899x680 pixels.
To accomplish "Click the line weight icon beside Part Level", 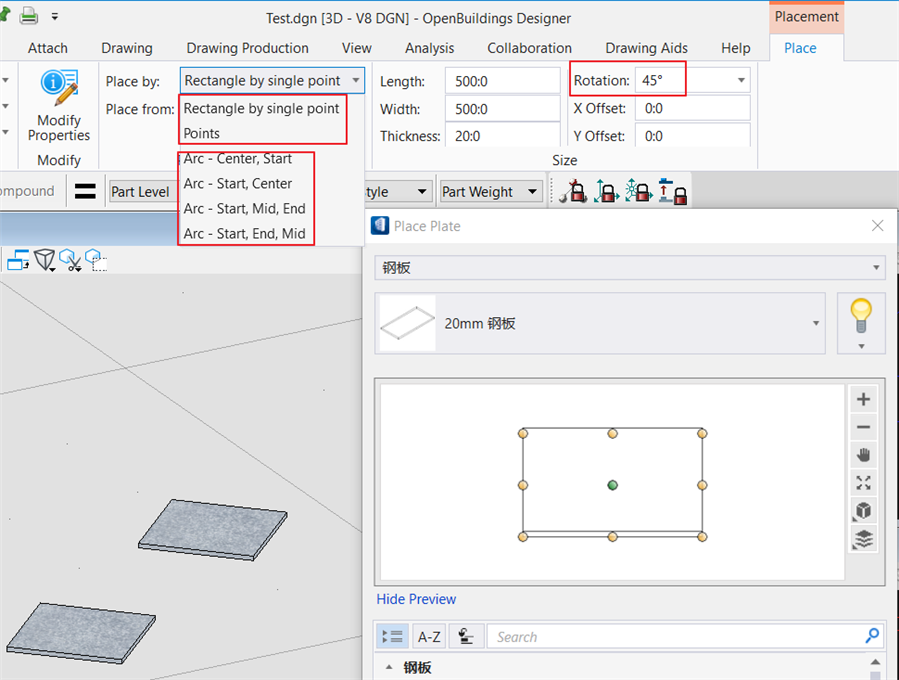I will pyautogui.click(x=85, y=192).
